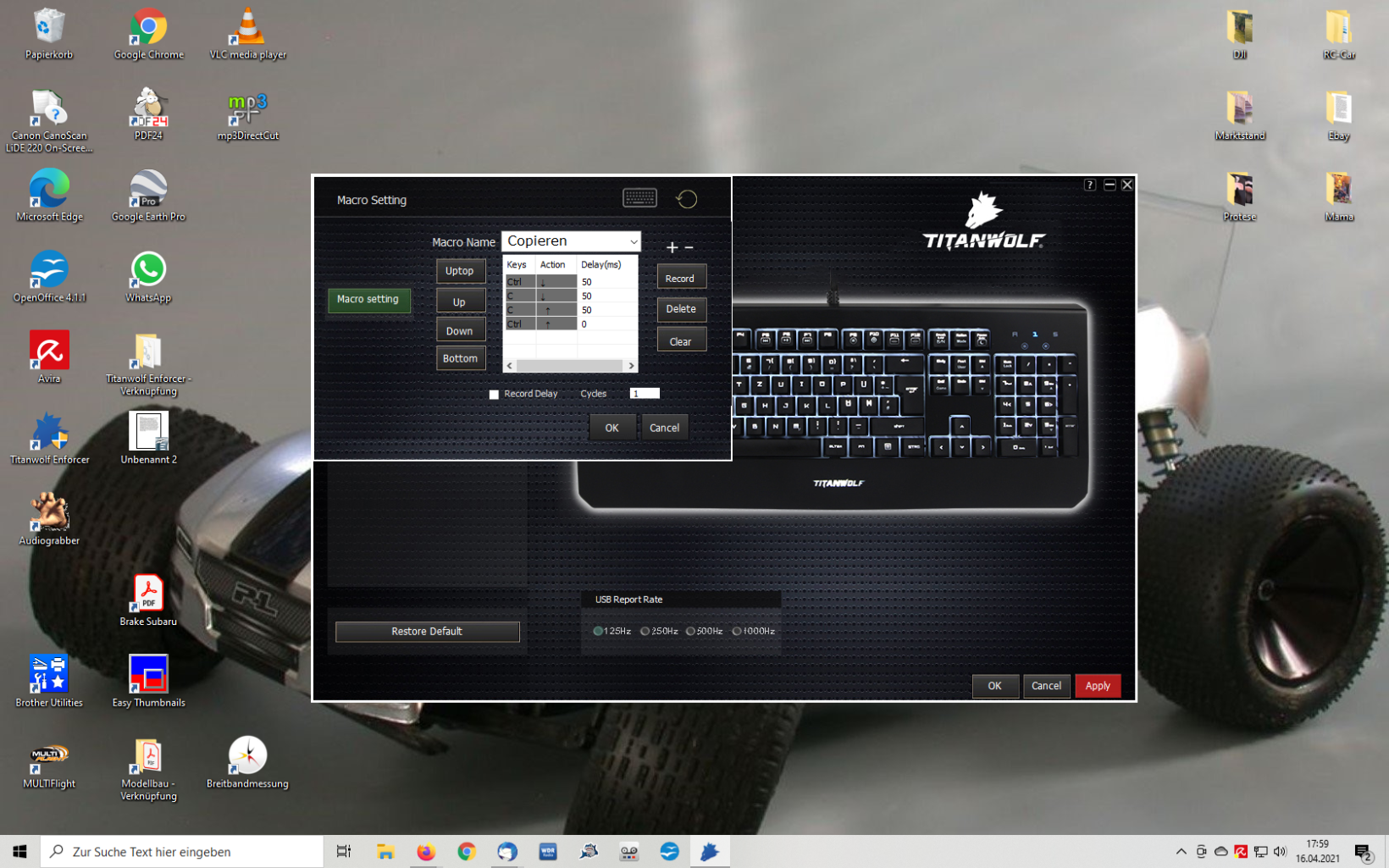
Task: Click the red Apply button
Action: click(1098, 686)
